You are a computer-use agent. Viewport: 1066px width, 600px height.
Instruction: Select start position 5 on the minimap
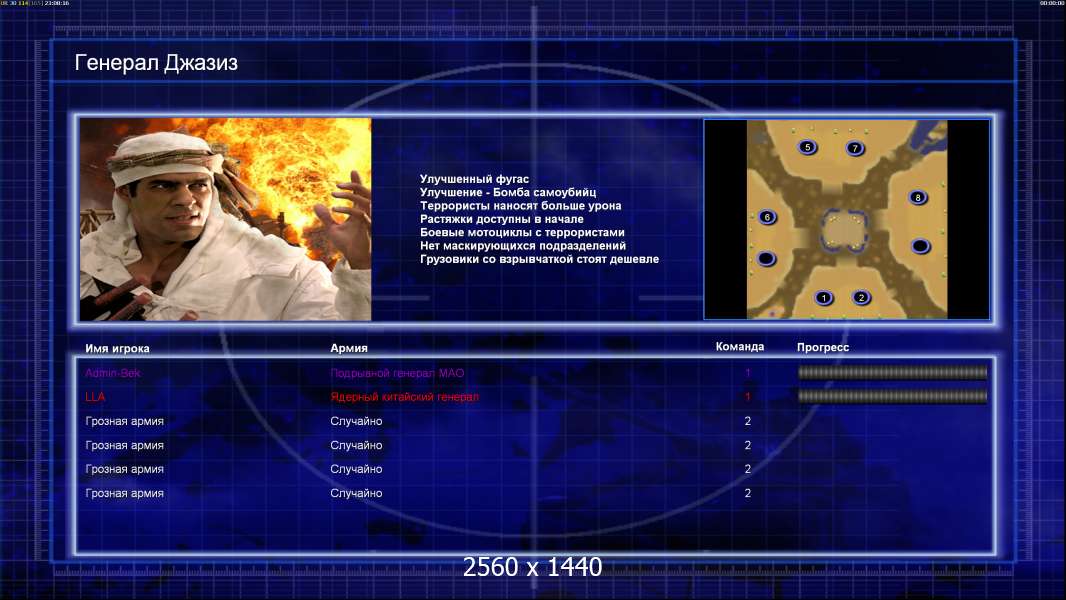pyautogui.click(x=808, y=147)
